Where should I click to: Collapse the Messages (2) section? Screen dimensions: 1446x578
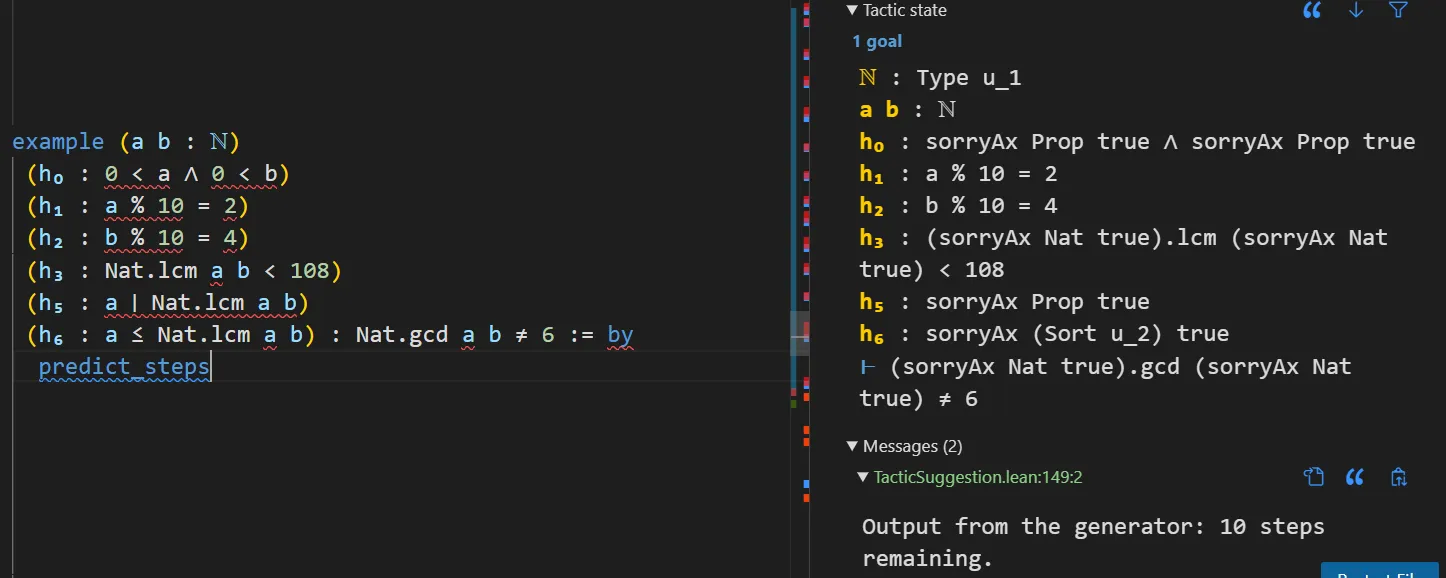point(852,446)
